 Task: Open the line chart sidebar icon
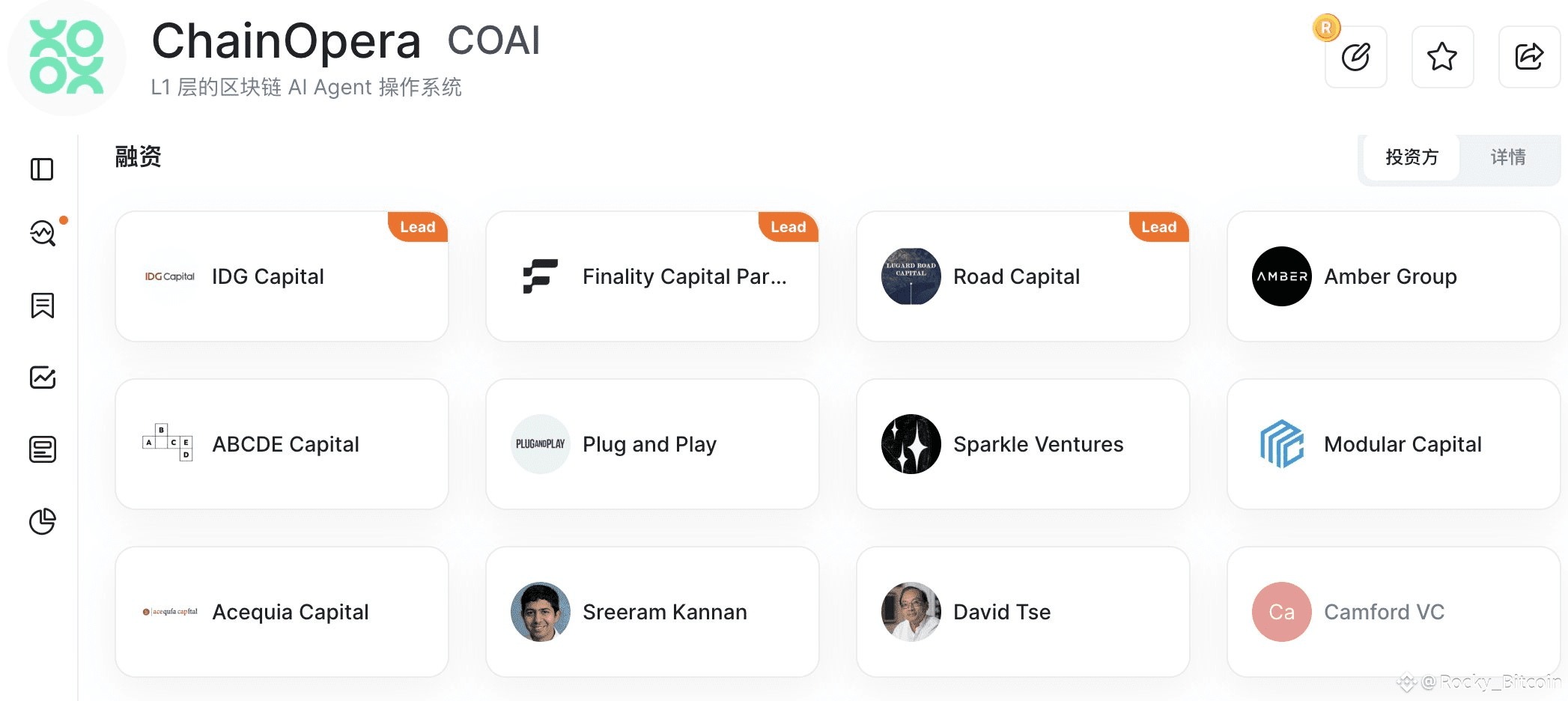coord(43,377)
